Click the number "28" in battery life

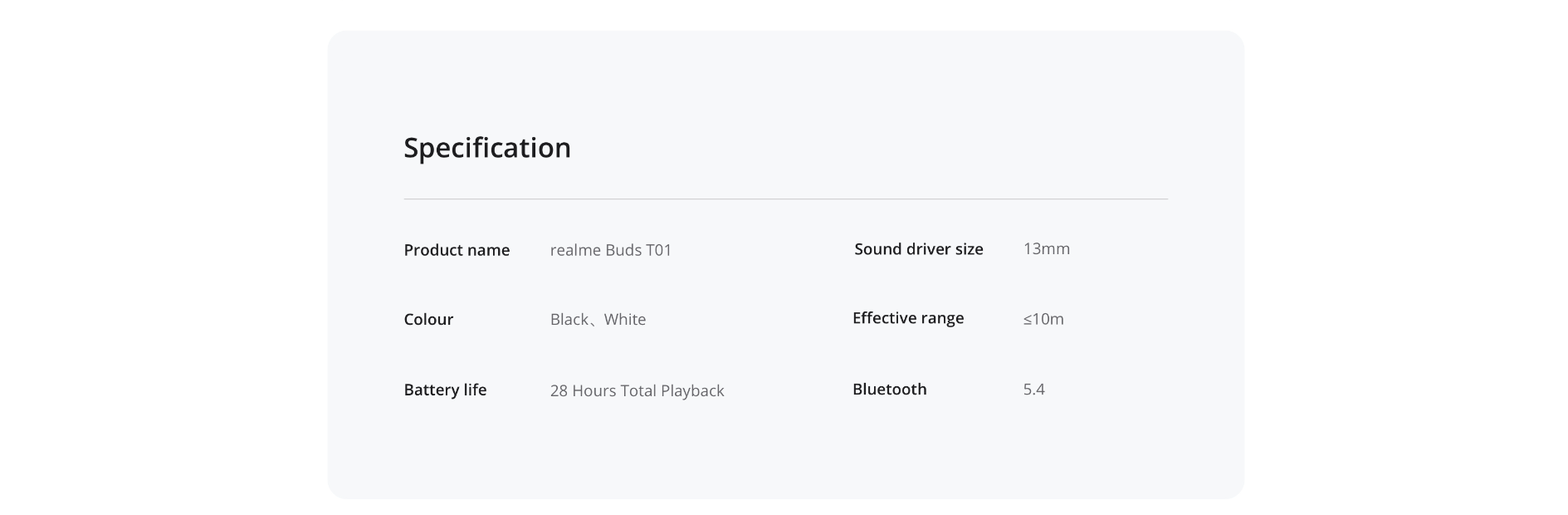[x=559, y=391]
